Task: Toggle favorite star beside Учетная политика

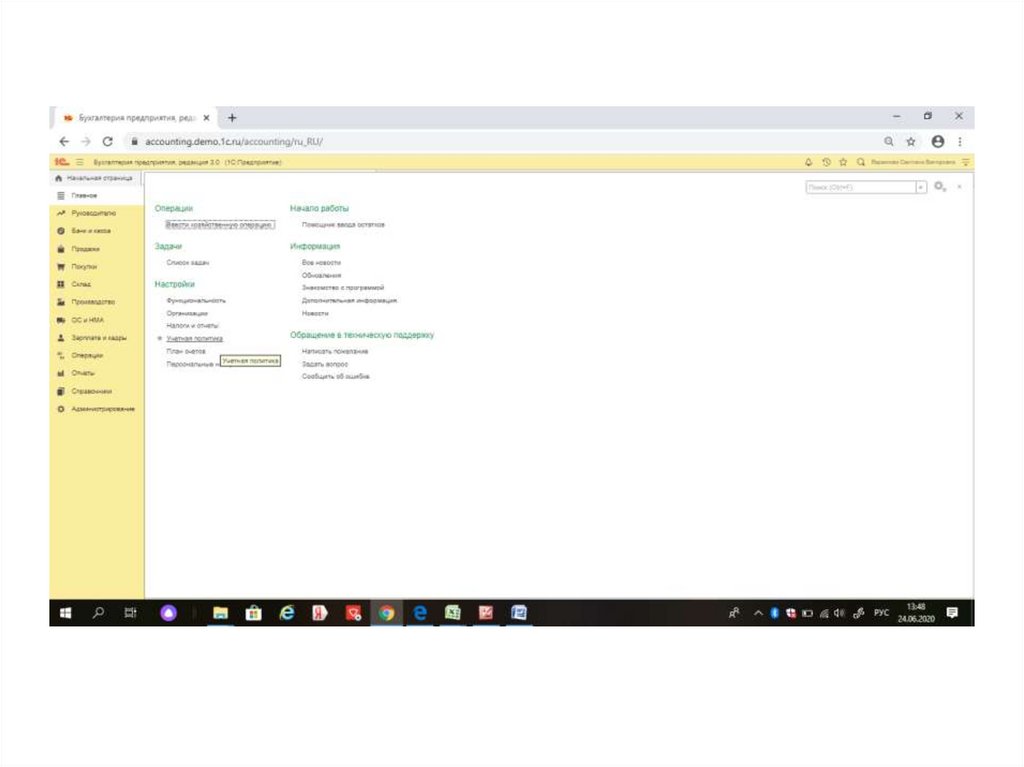Action: 160,338
